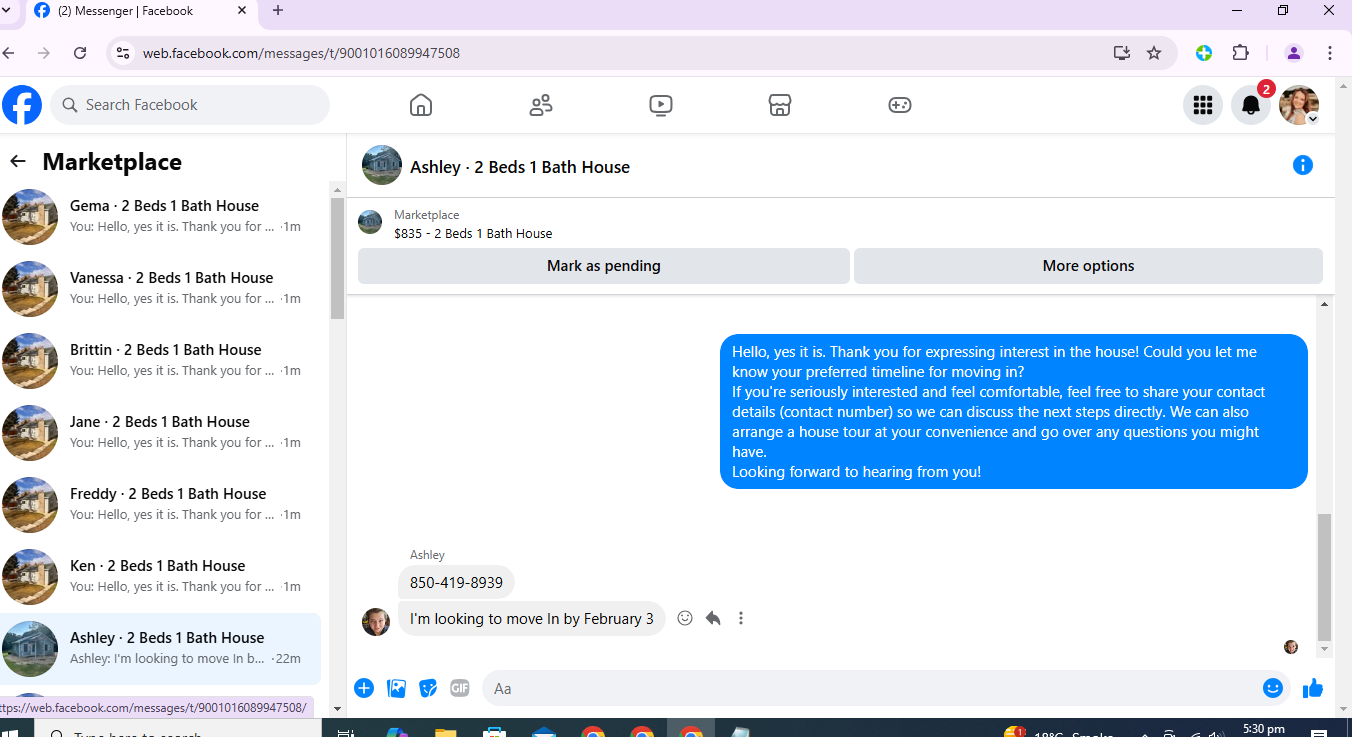Image resolution: width=1352 pixels, height=737 pixels.
Task: Click the chat list scrollbar
Action: (x=337, y=257)
